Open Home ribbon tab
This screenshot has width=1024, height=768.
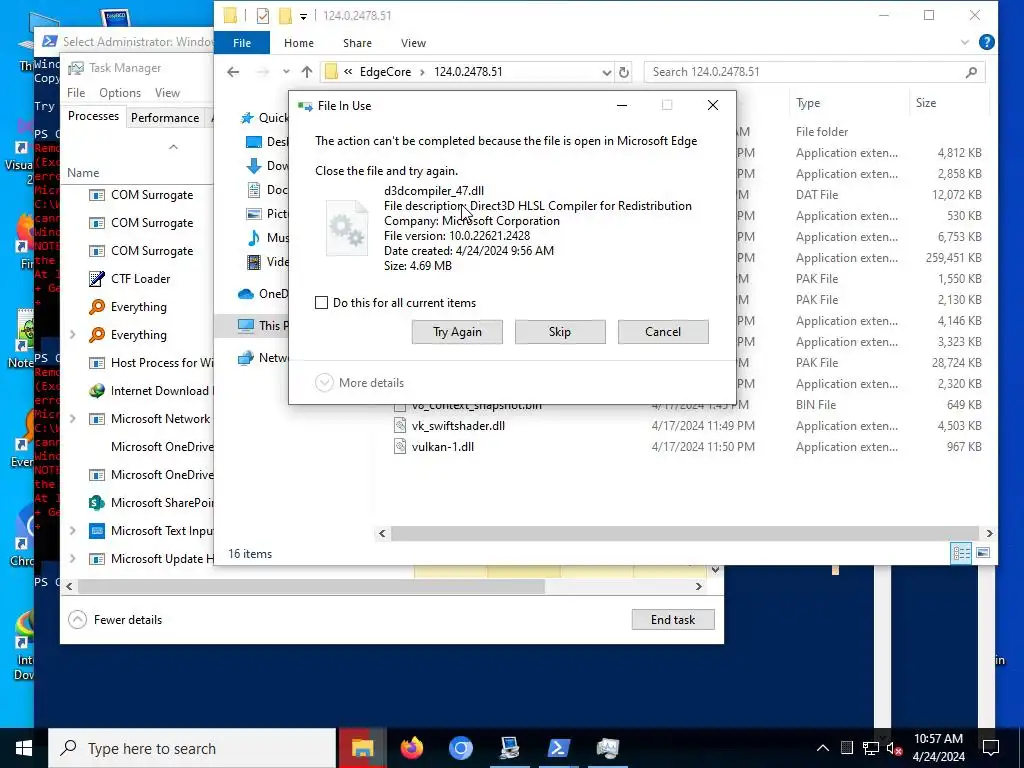(x=298, y=43)
